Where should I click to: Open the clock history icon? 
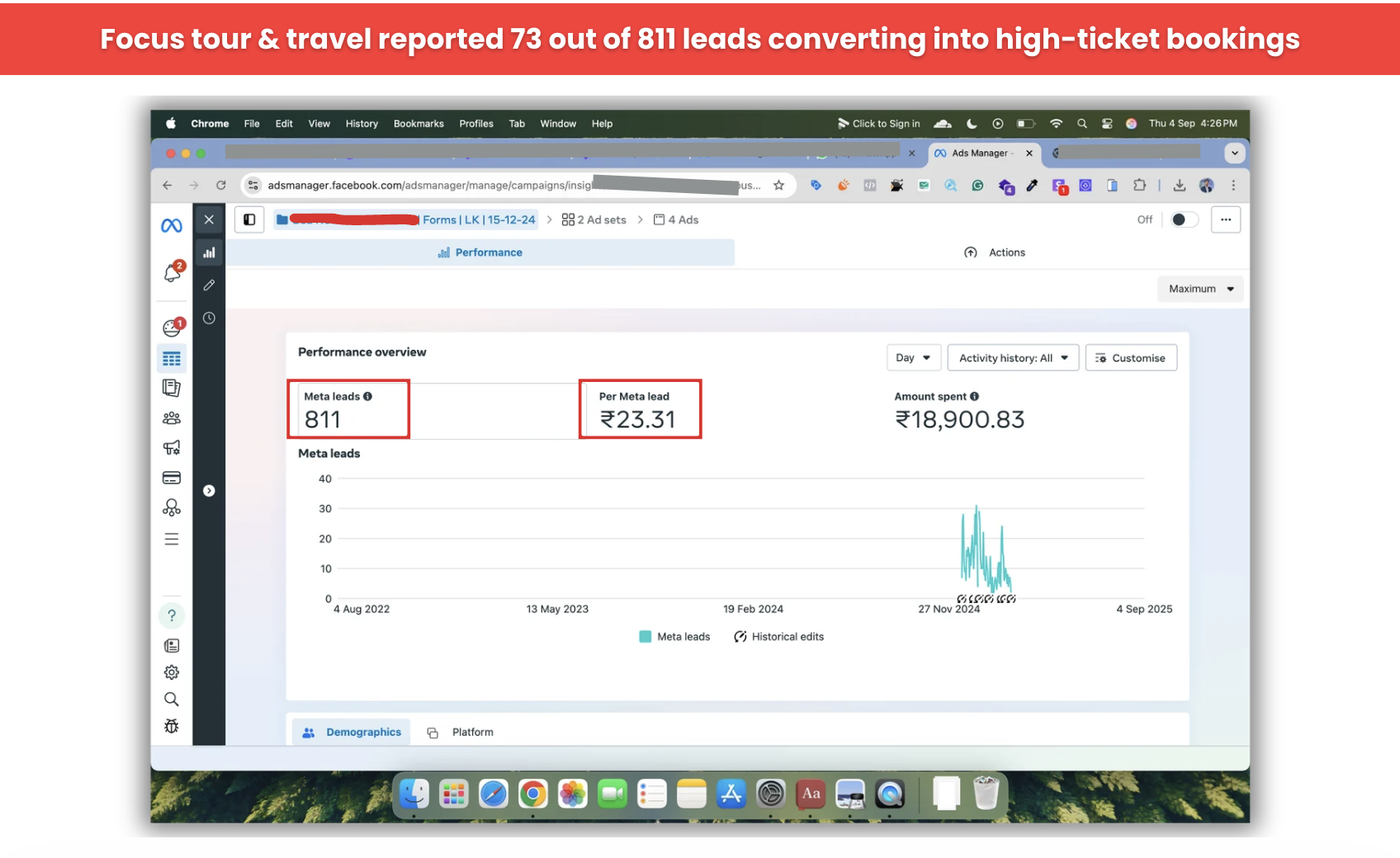click(209, 318)
